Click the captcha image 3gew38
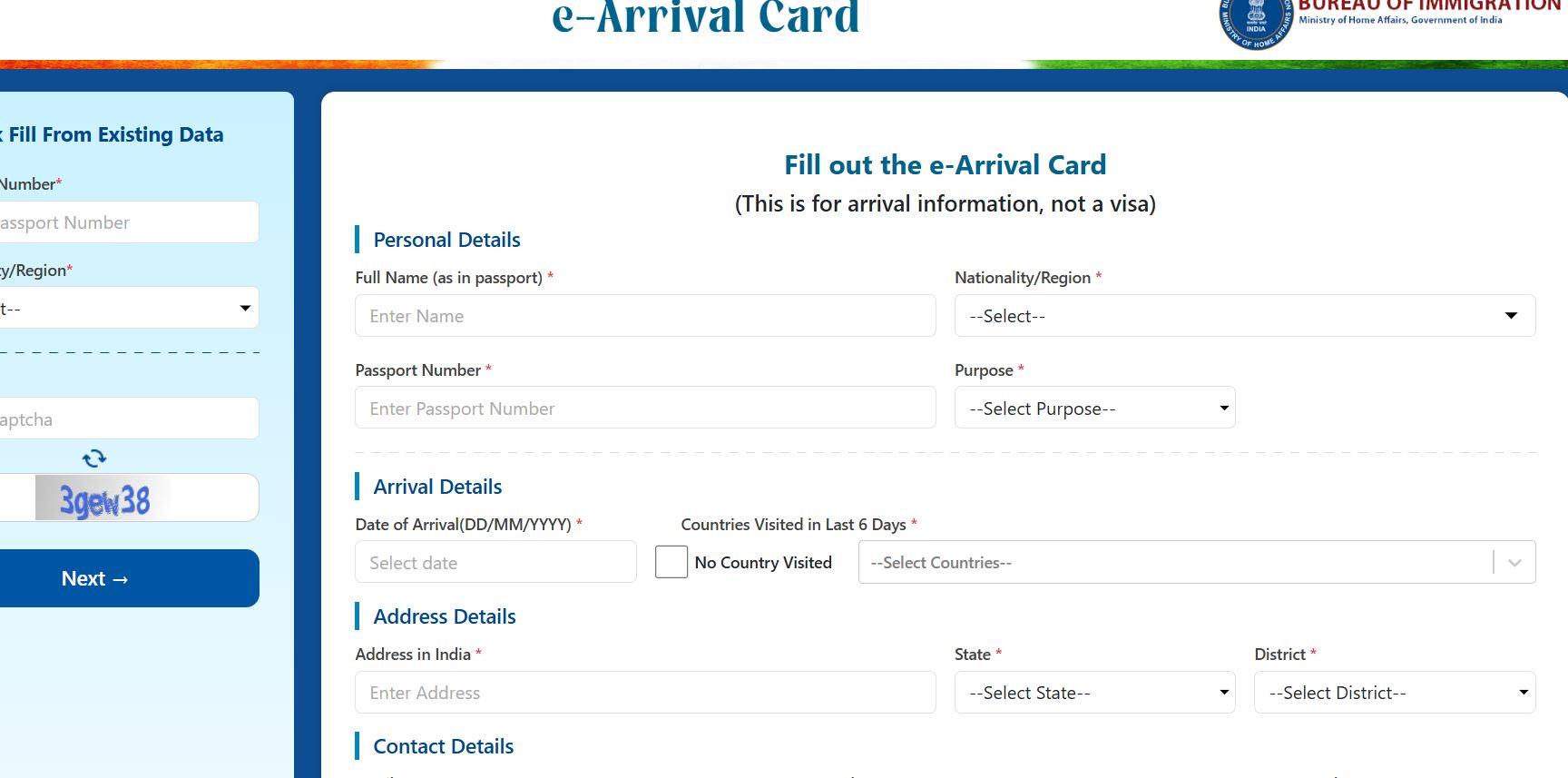 [104, 500]
